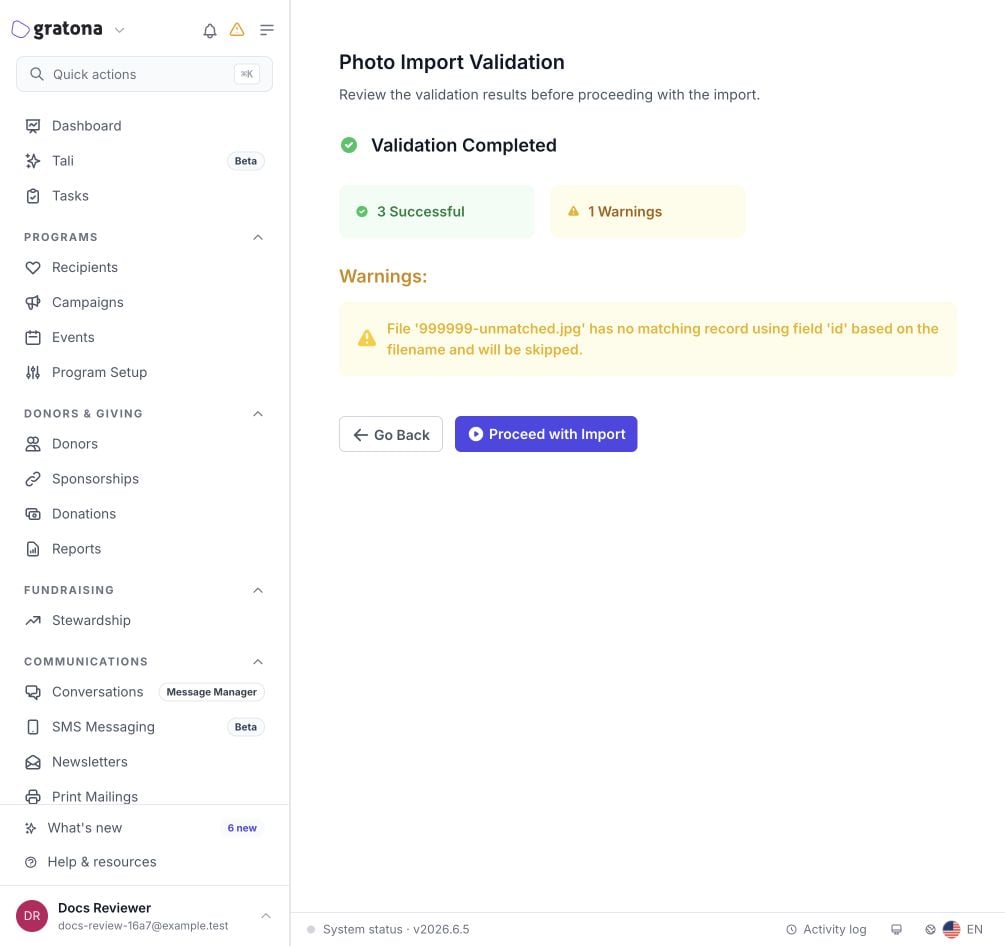Click the Stewardship trend icon
Viewport: 1005px width, 946px height.
coord(33,620)
